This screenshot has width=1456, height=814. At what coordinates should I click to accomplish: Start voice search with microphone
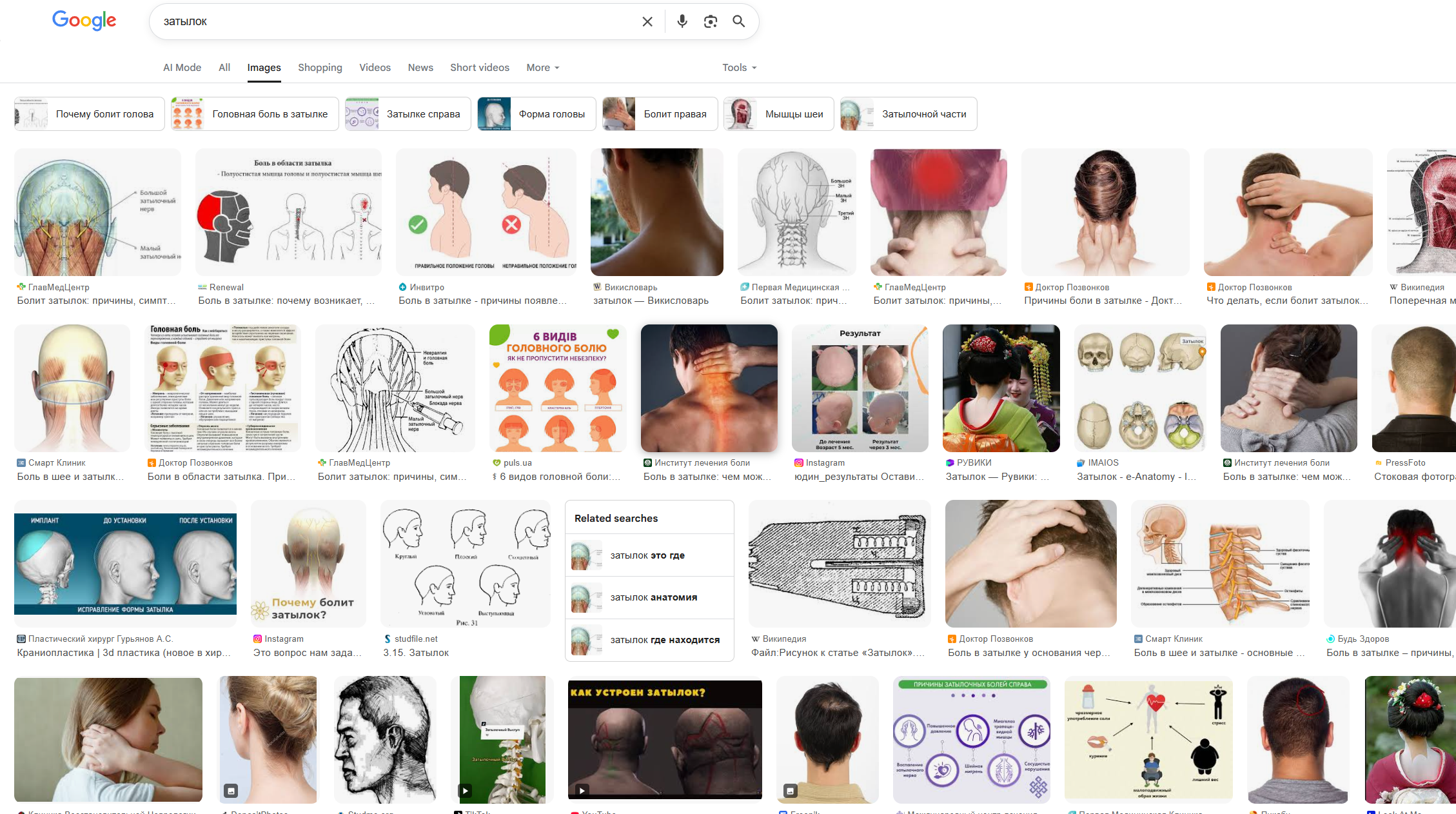(x=682, y=22)
